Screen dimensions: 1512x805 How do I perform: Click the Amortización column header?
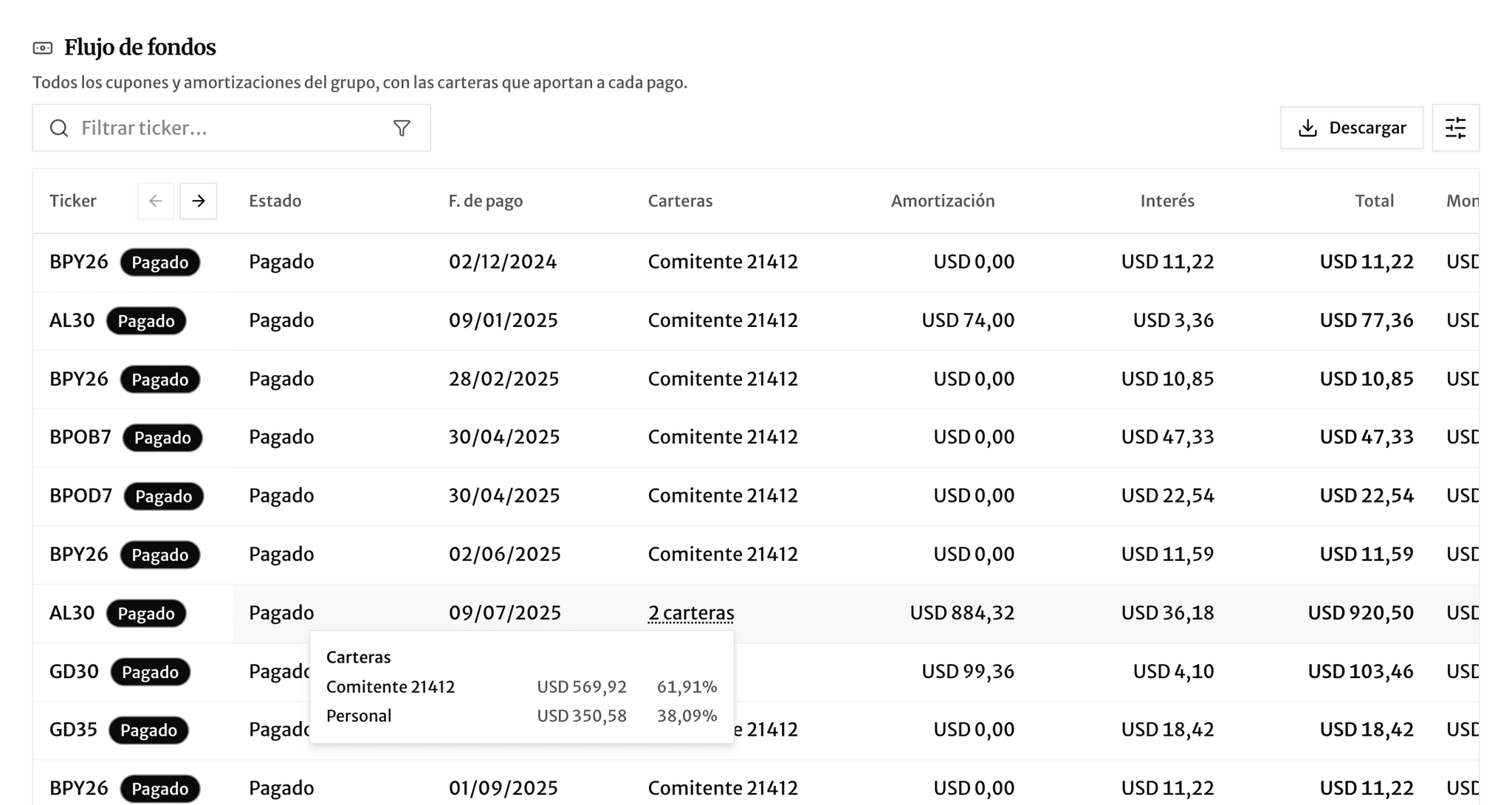(x=943, y=201)
